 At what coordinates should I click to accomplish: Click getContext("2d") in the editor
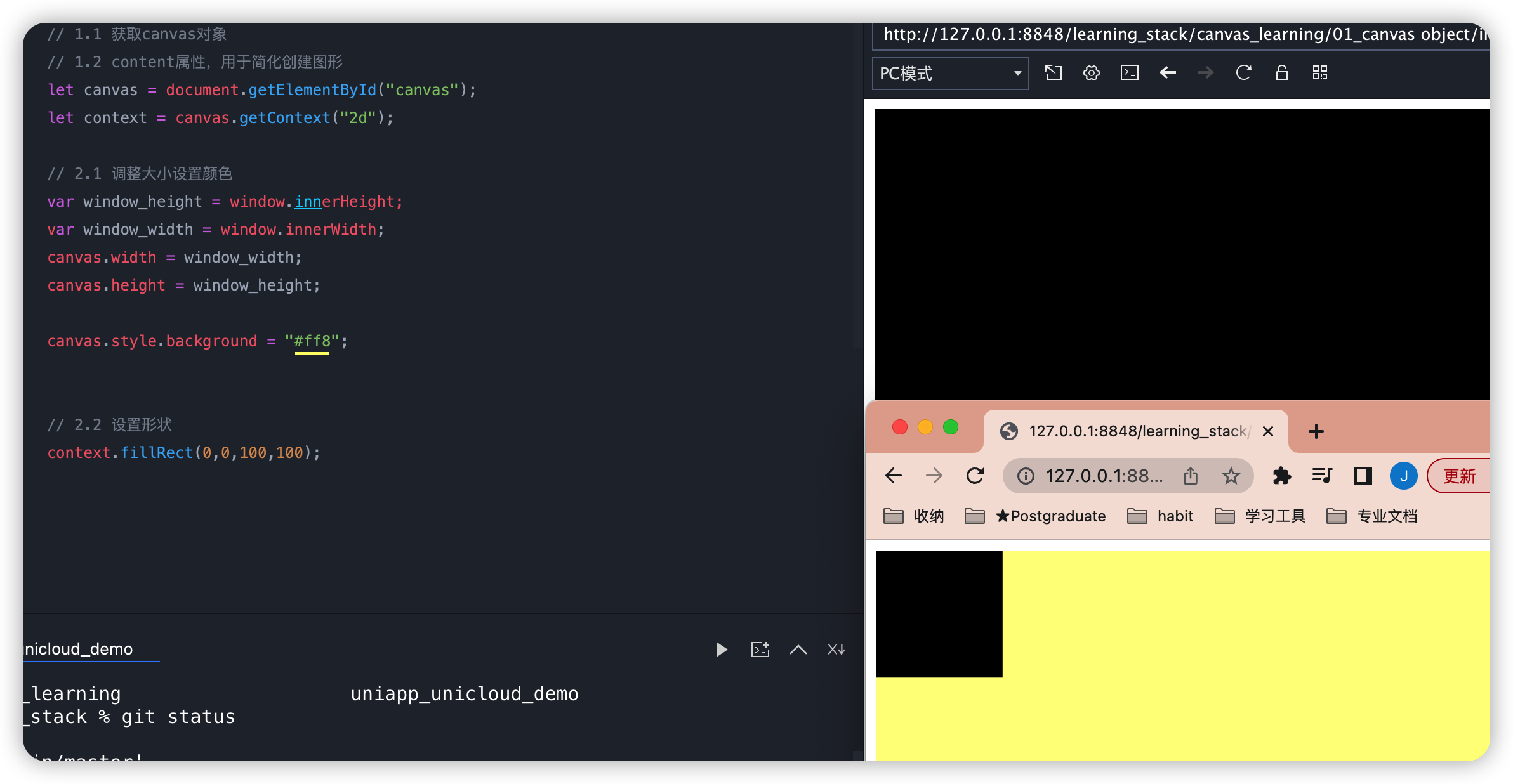click(x=312, y=118)
